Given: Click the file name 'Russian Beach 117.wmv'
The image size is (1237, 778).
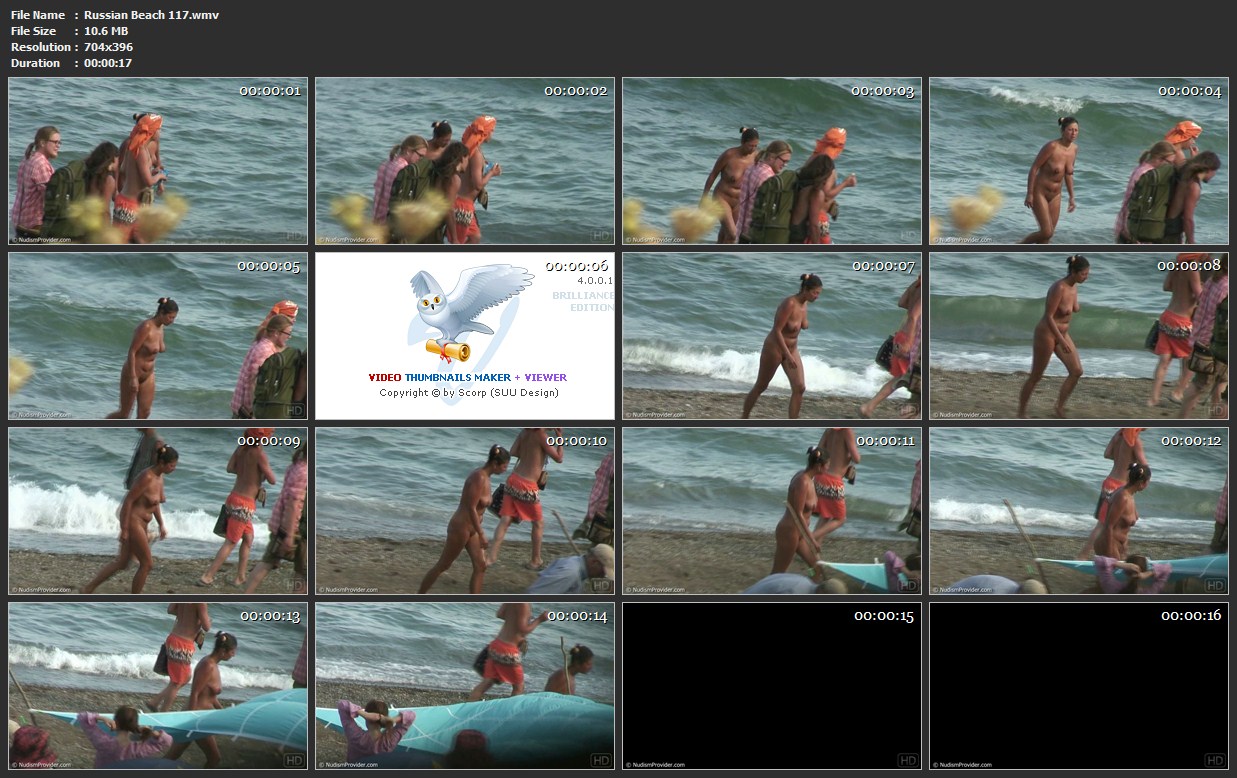Looking at the screenshot, I should point(151,15).
